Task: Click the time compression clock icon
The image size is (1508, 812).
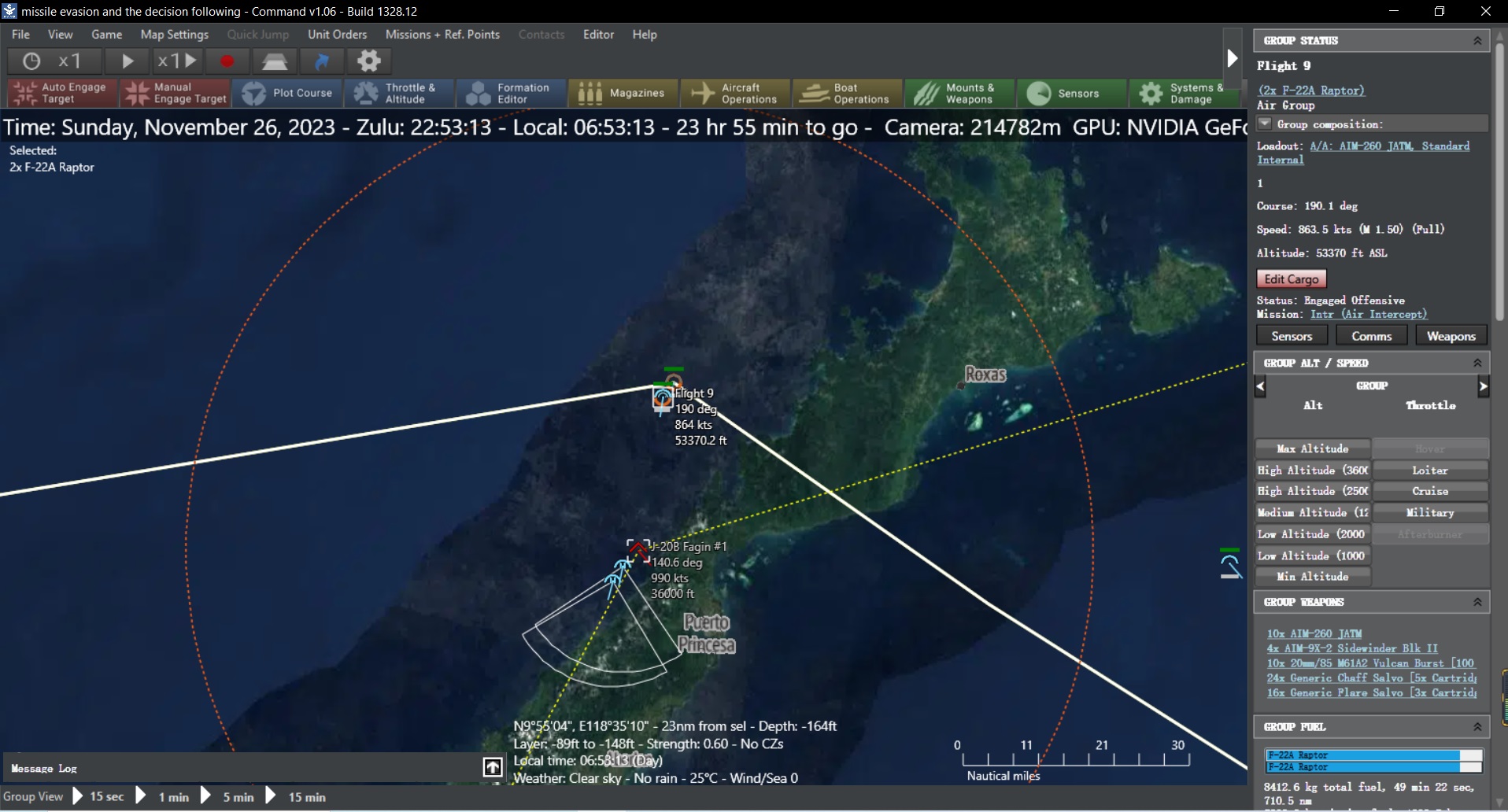Action: (x=31, y=61)
